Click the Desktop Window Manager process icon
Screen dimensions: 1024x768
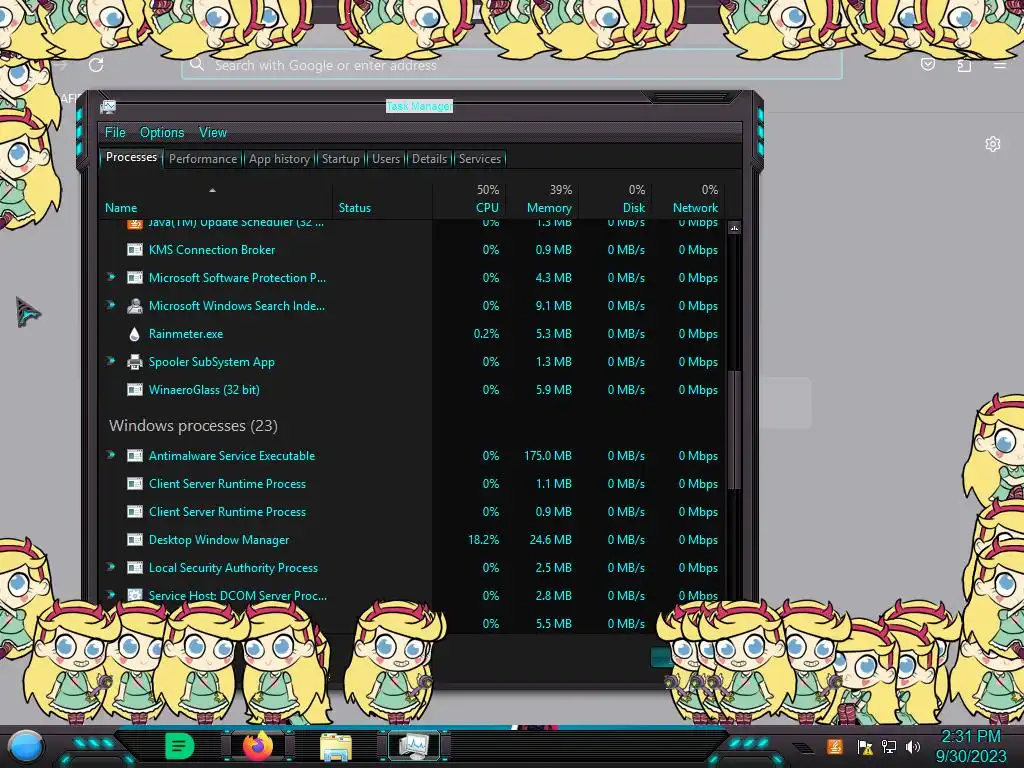(x=135, y=540)
